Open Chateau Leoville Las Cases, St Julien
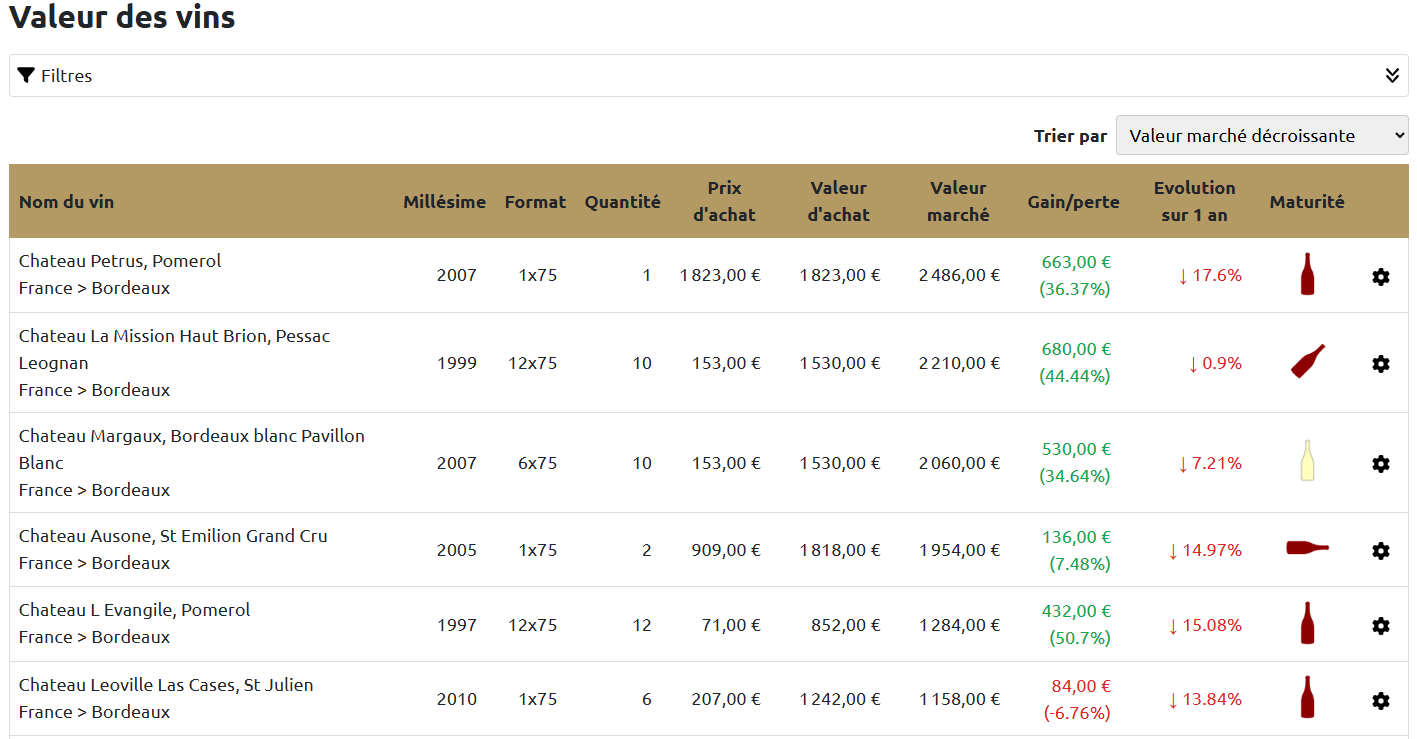 [166, 685]
